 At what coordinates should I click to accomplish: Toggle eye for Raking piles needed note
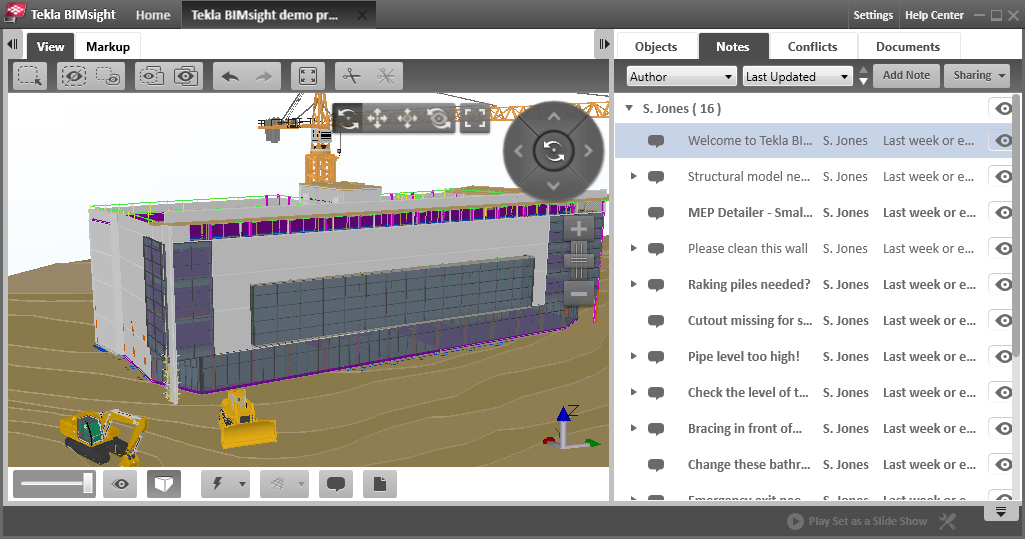pyautogui.click(x=1003, y=284)
